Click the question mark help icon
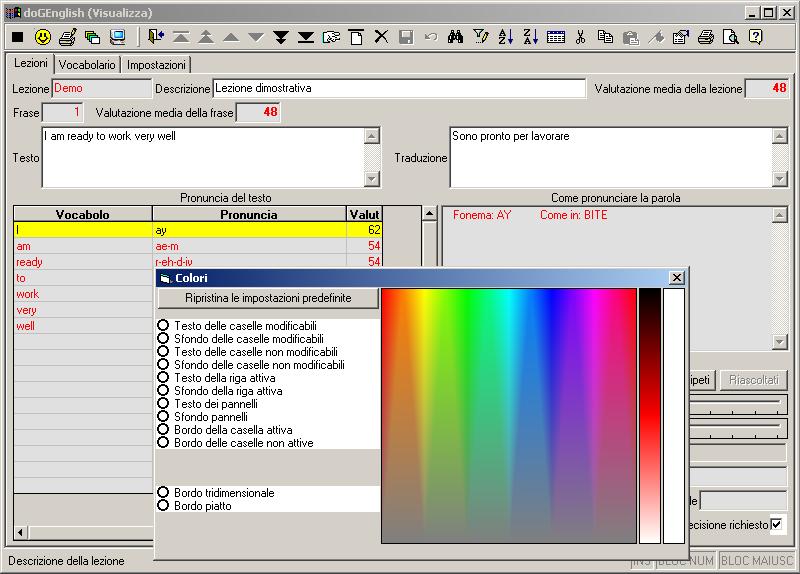Screen dimensions: 800x574 pos(756,37)
